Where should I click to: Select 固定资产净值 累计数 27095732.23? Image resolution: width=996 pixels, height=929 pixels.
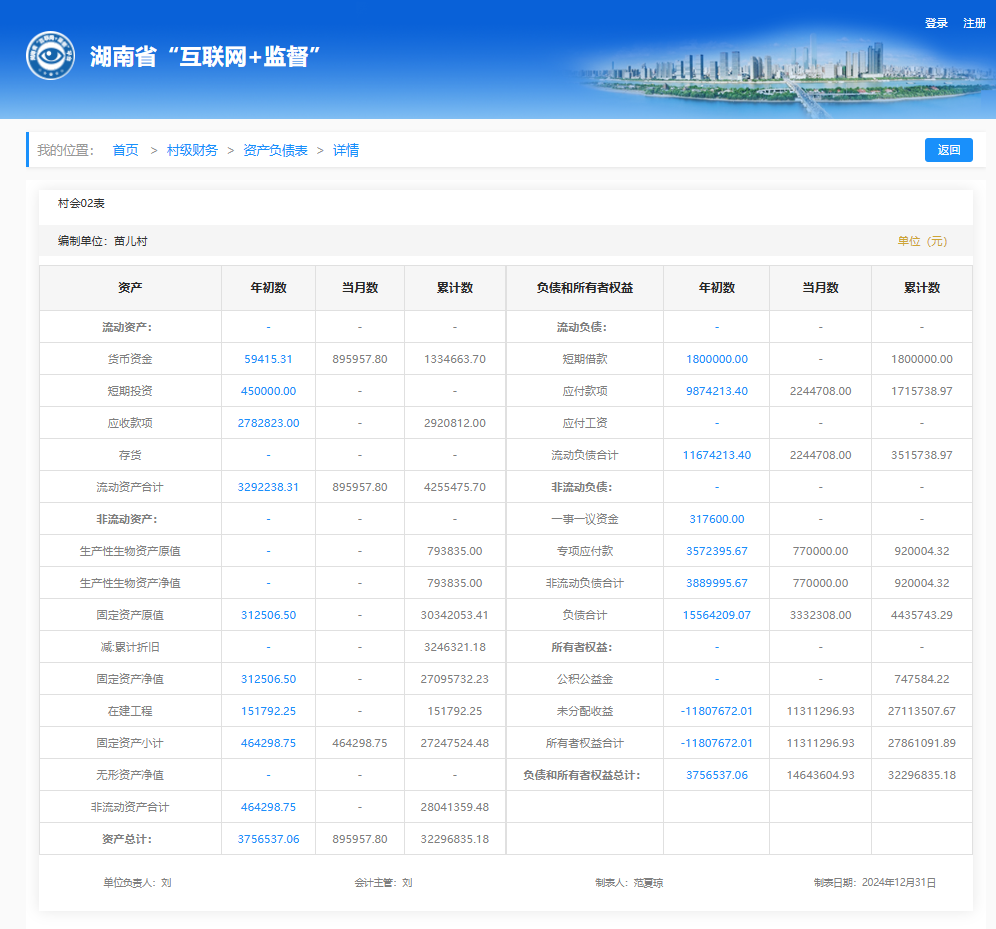click(x=455, y=679)
